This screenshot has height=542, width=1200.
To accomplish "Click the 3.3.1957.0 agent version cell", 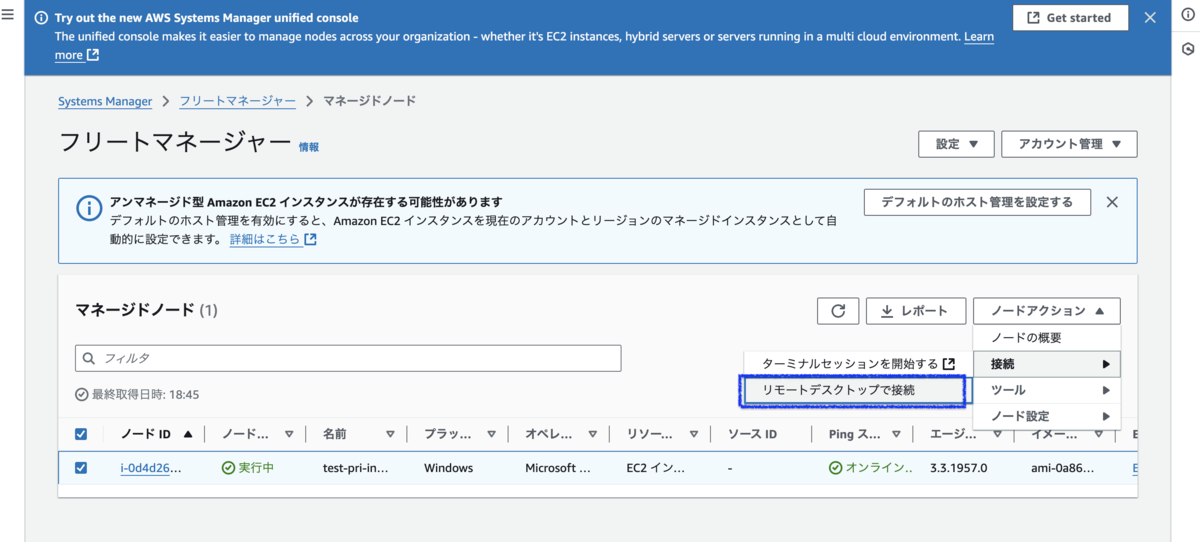I will (958, 468).
